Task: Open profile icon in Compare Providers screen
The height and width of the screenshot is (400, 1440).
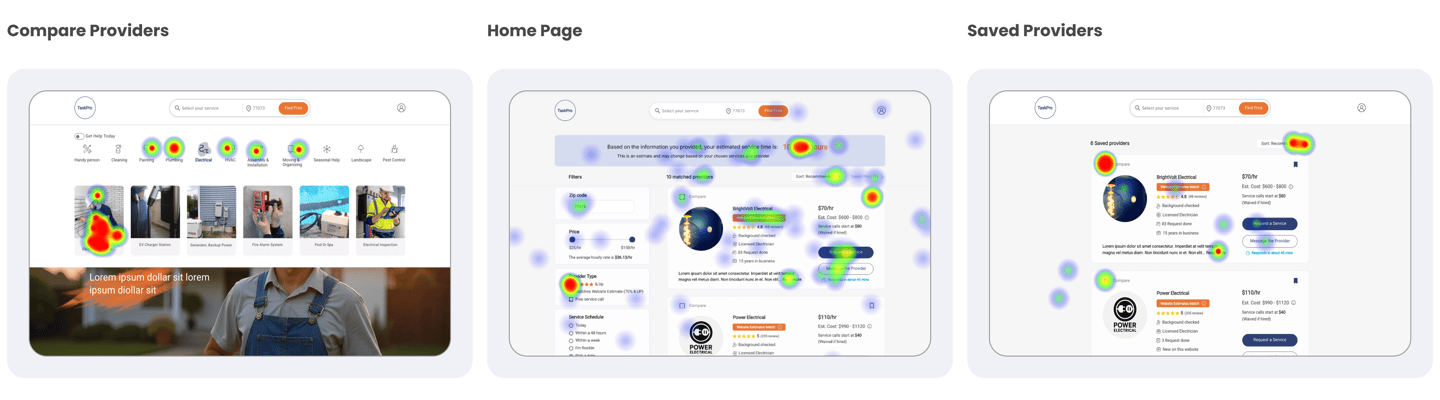Action: click(x=401, y=108)
